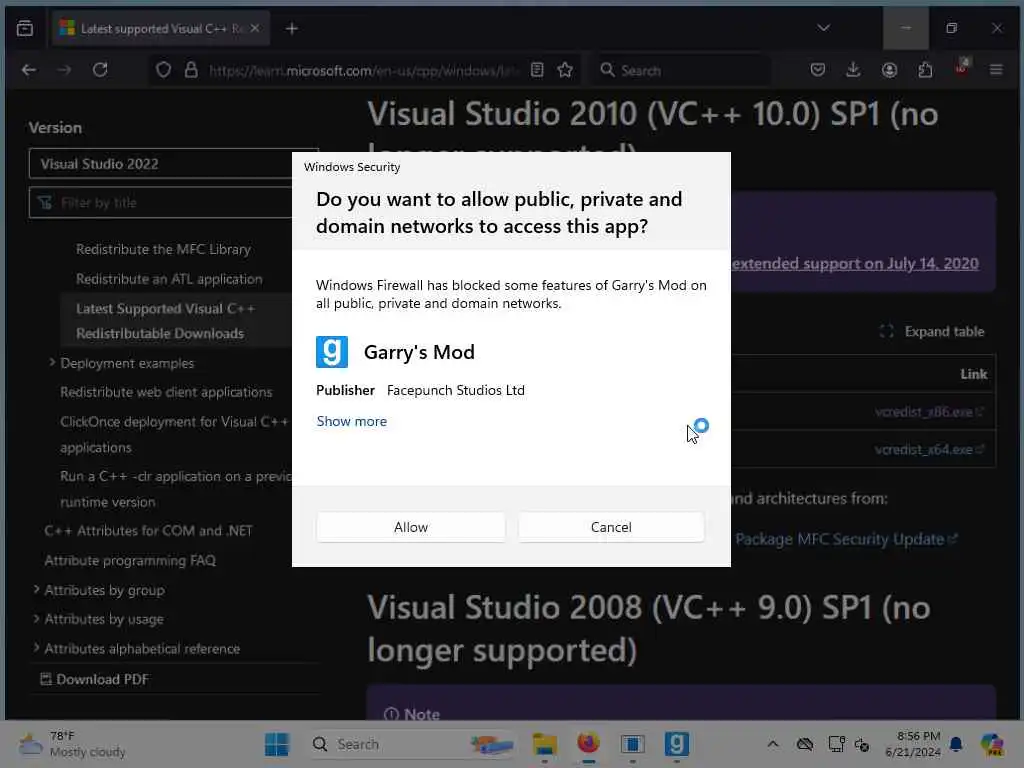Click the Firefox search box
The height and width of the screenshot is (768, 1024).
[682, 70]
